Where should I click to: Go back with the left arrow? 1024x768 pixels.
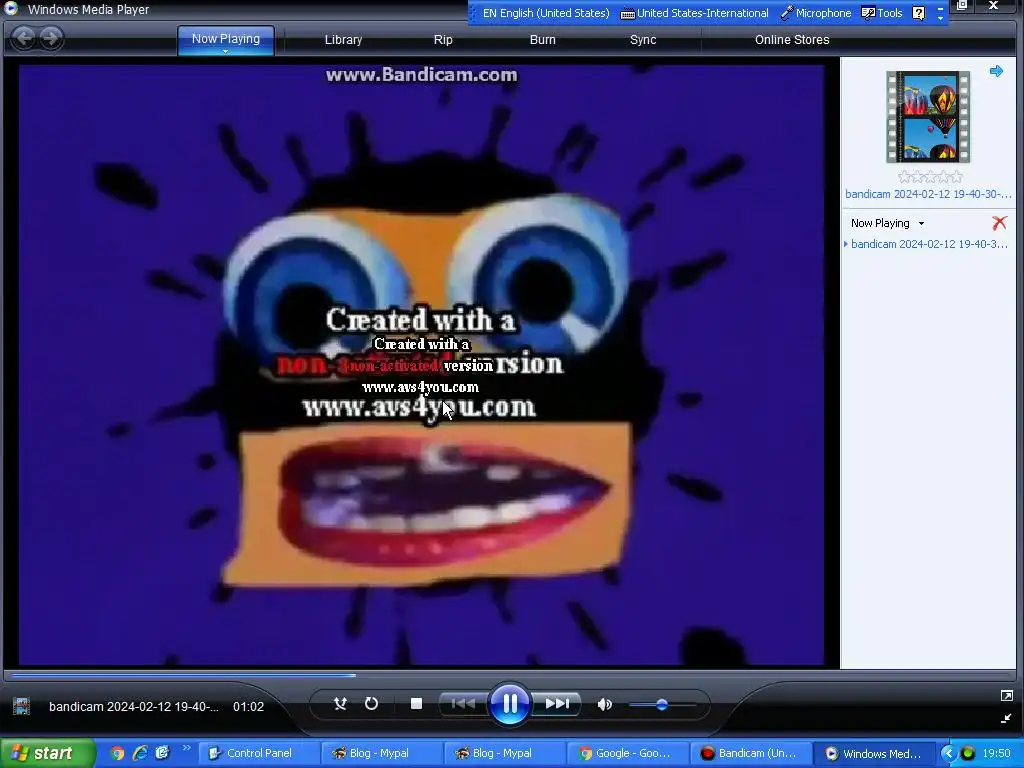pyautogui.click(x=24, y=38)
